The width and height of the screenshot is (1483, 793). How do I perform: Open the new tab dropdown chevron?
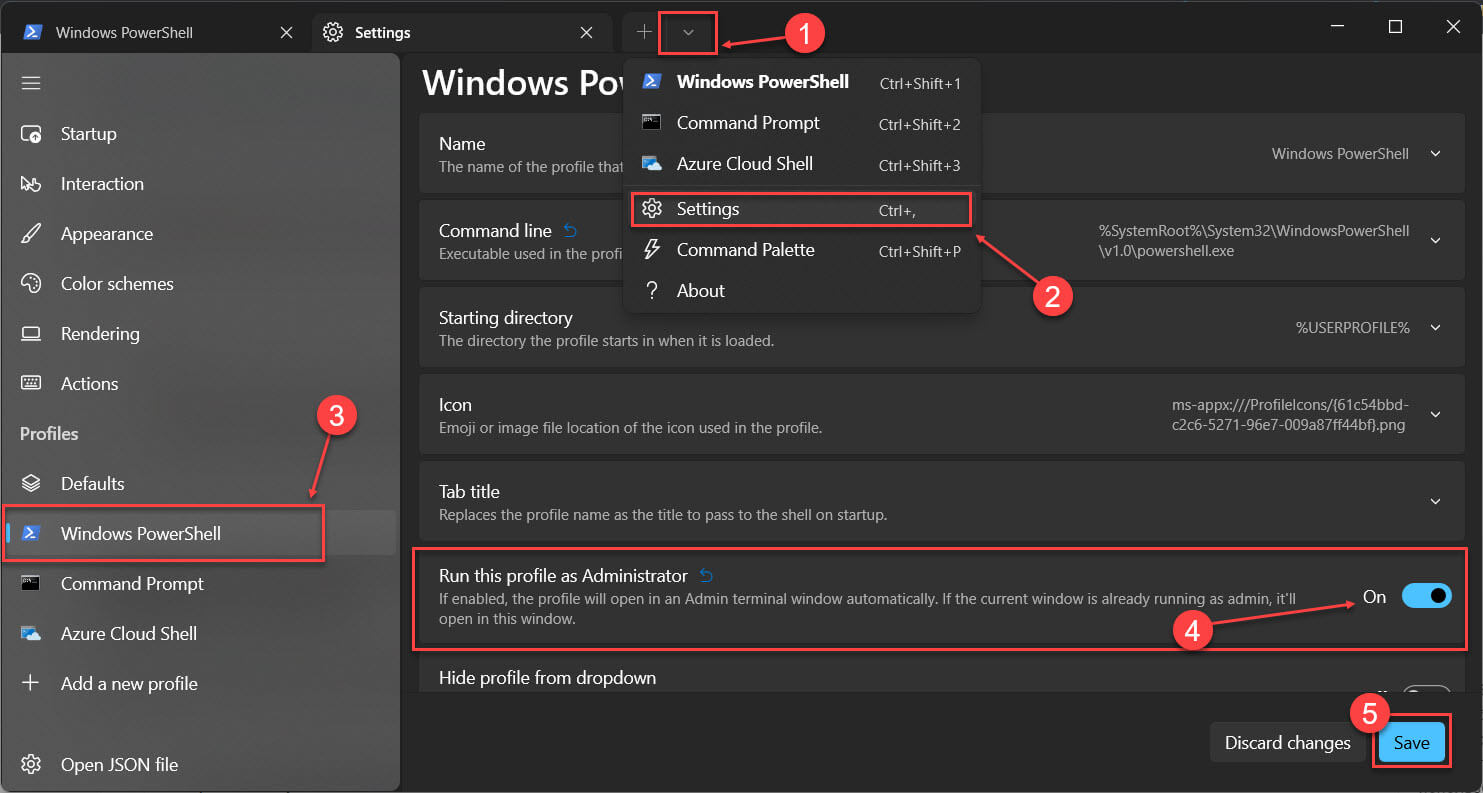pos(688,32)
